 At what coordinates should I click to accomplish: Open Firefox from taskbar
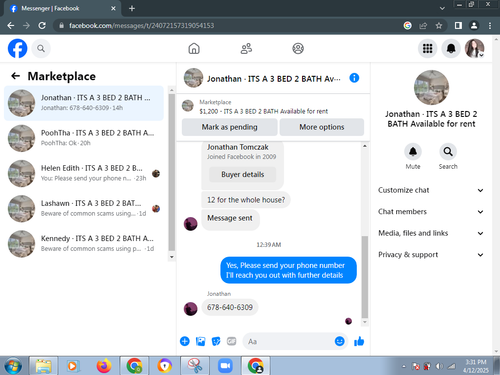tap(104, 366)
